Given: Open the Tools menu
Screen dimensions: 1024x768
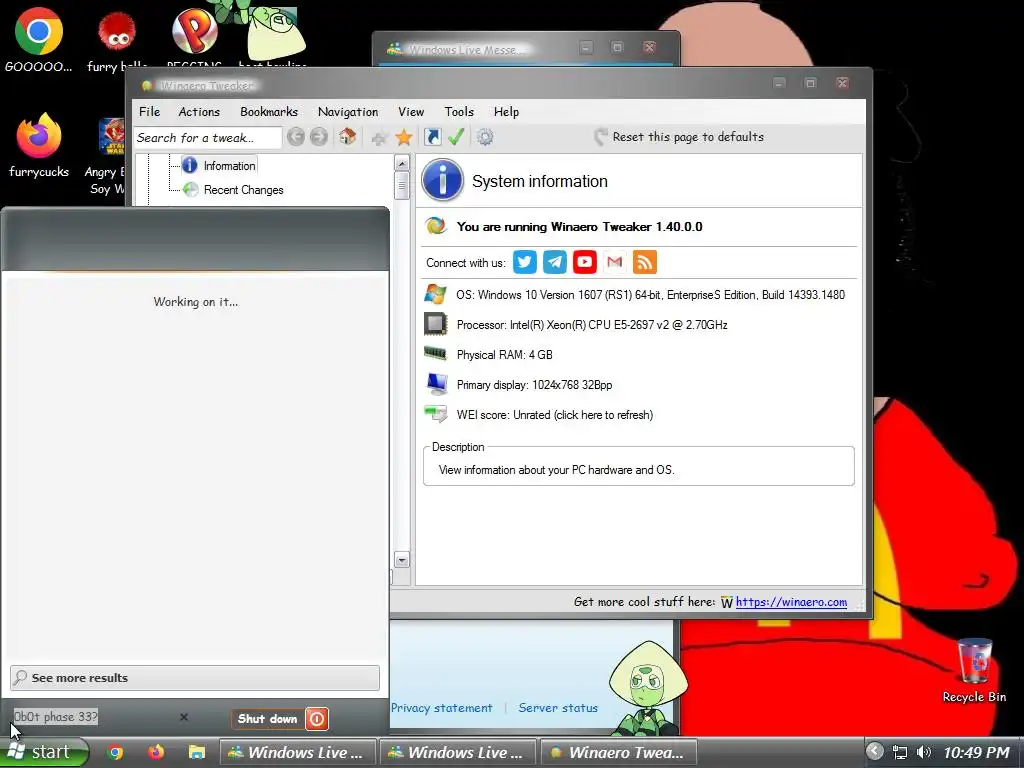Looking at the screenshot, I should point(459,112).
